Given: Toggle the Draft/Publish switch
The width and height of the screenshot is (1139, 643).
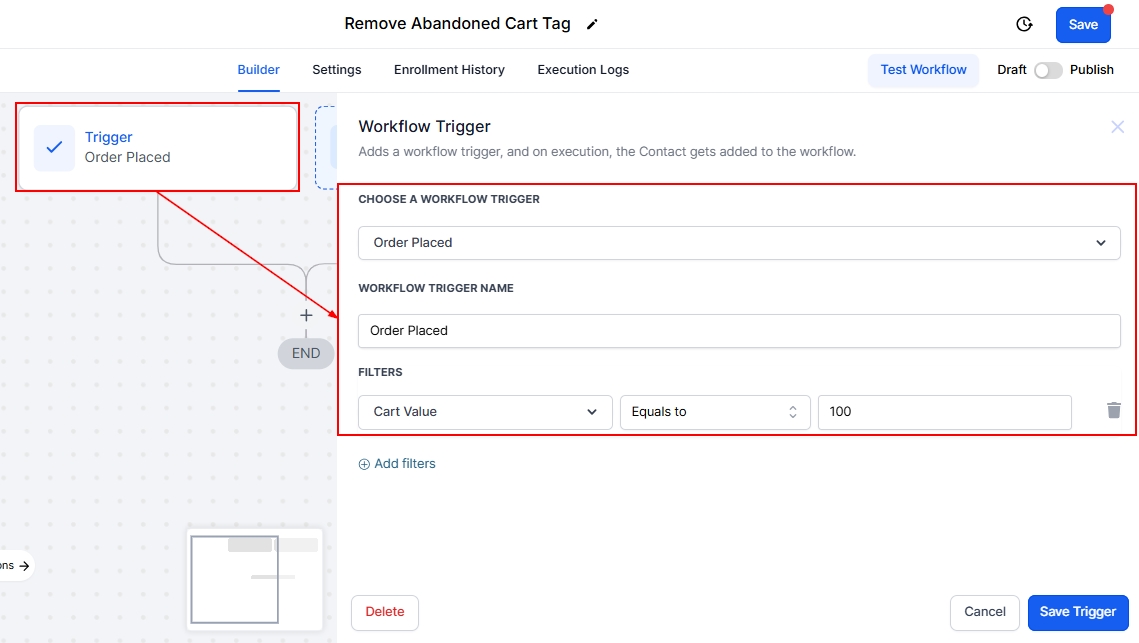Looking at the screenshot, I should point(1047,70).
